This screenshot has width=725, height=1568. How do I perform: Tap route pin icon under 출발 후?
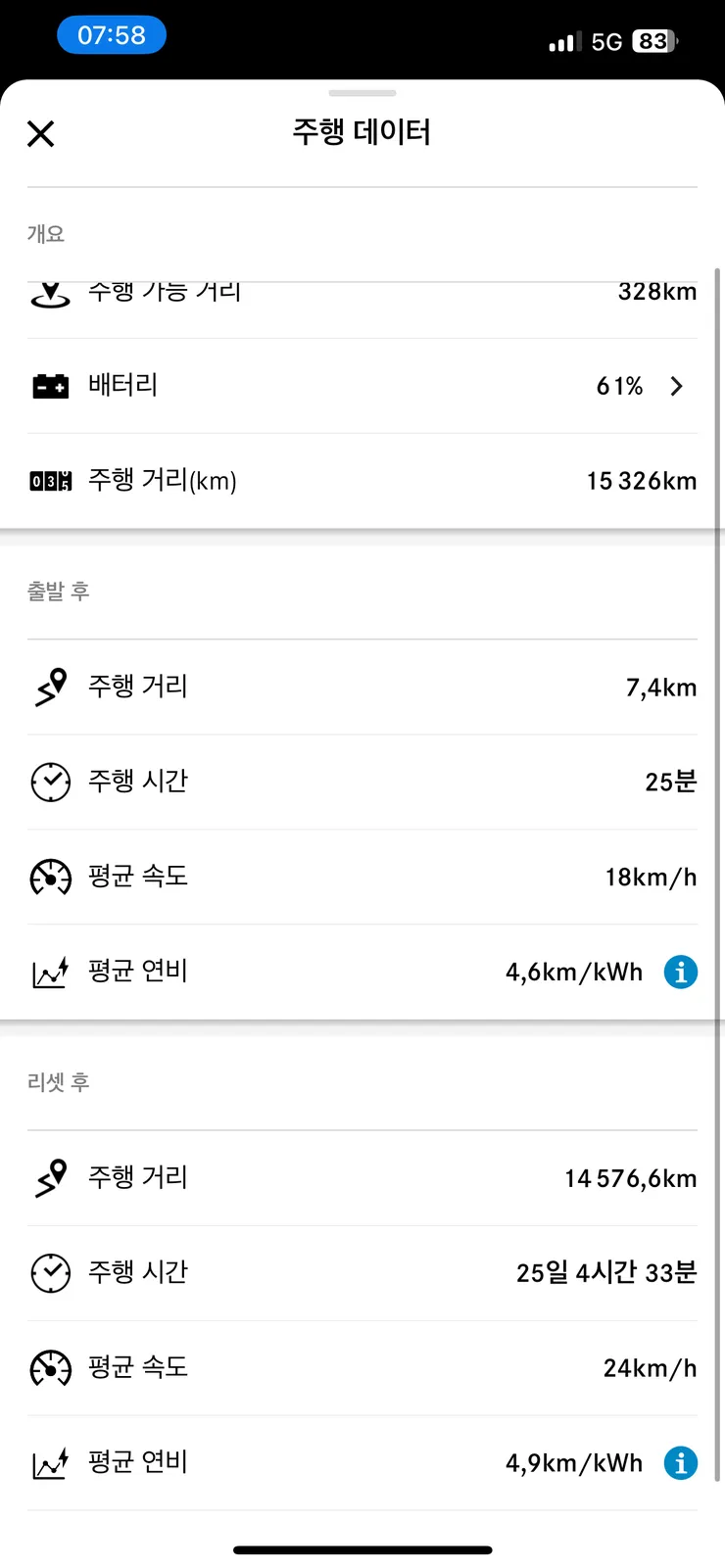tap(51, 687)
